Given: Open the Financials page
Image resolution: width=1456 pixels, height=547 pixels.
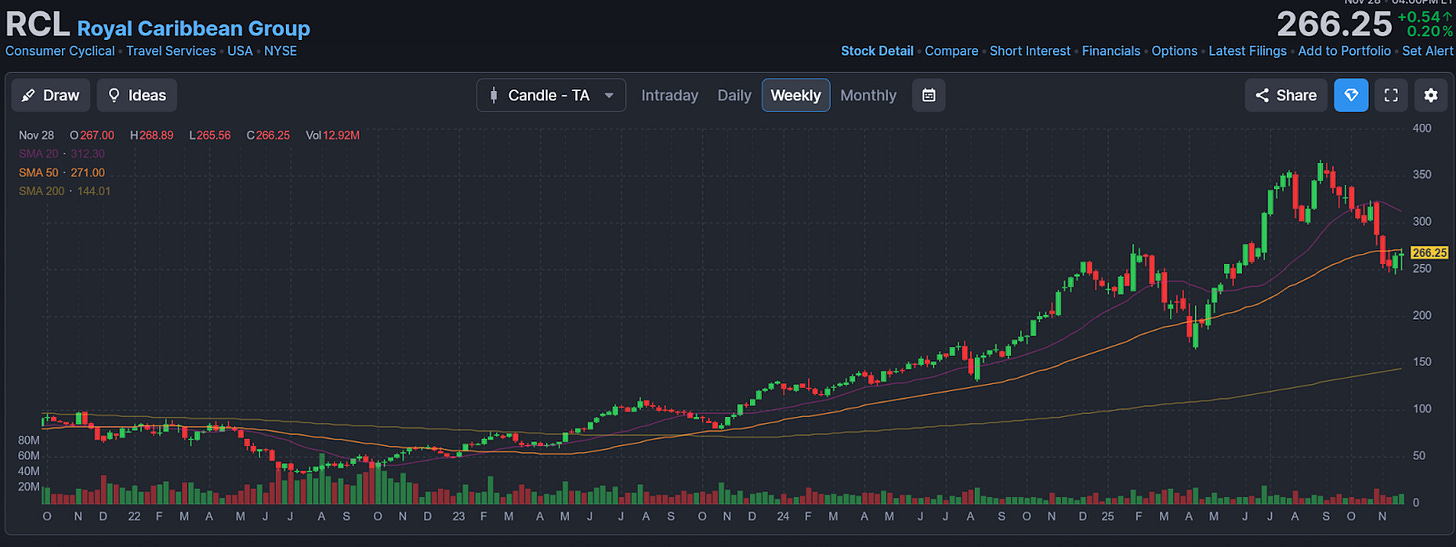Looking at the screenshot, I should point(1111,51).
